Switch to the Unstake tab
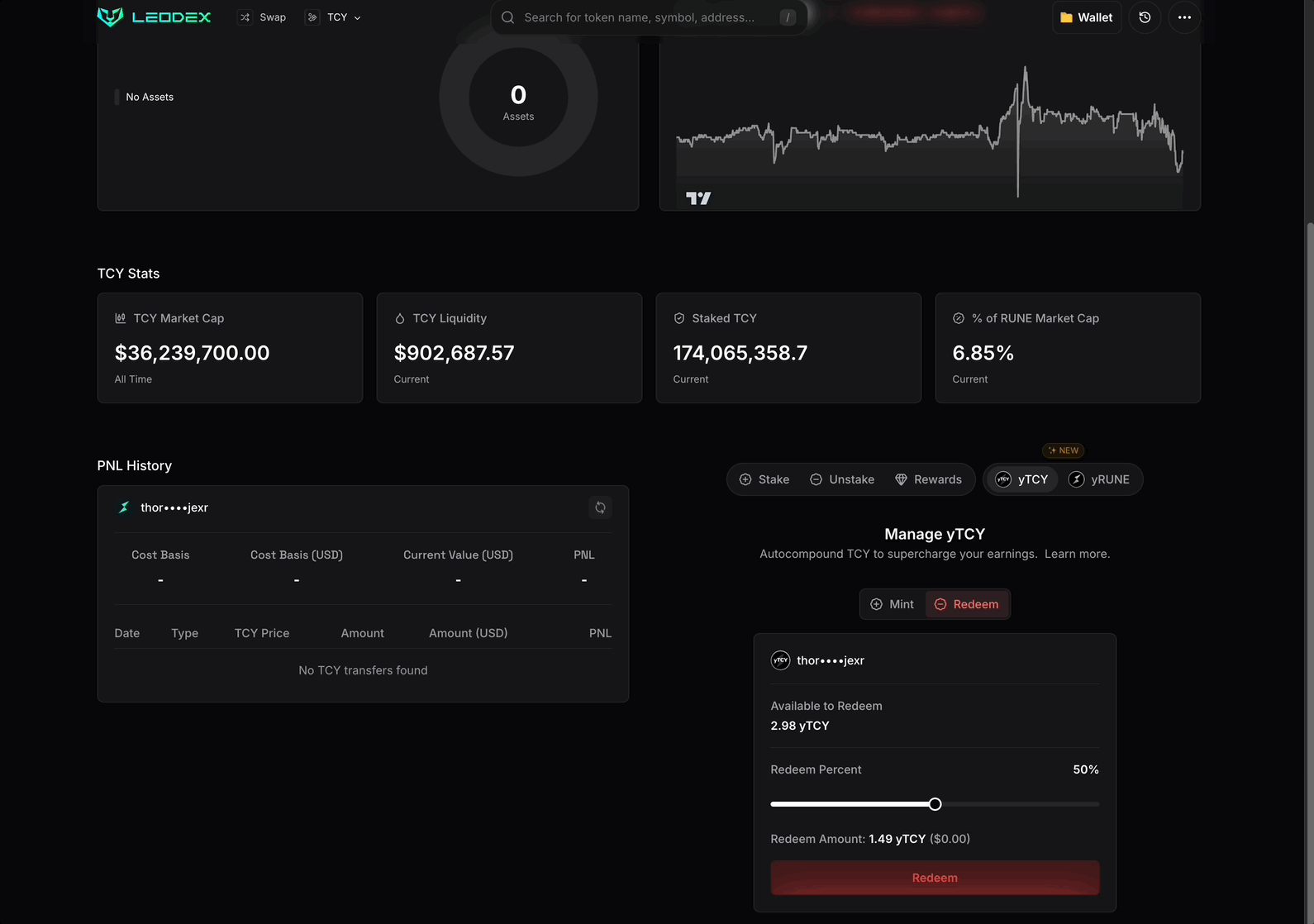This screenshot has height=924, width=1314. coord(842,479)
